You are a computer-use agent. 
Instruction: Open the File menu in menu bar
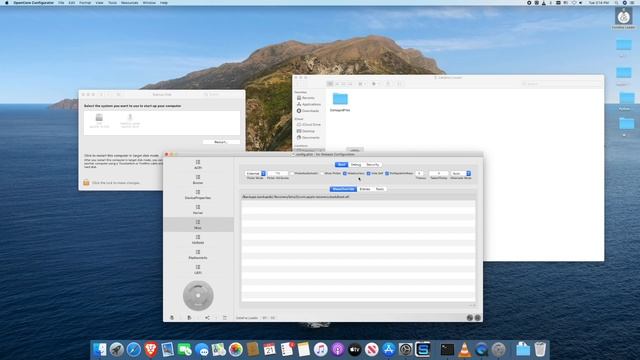(x=61, y=2)
